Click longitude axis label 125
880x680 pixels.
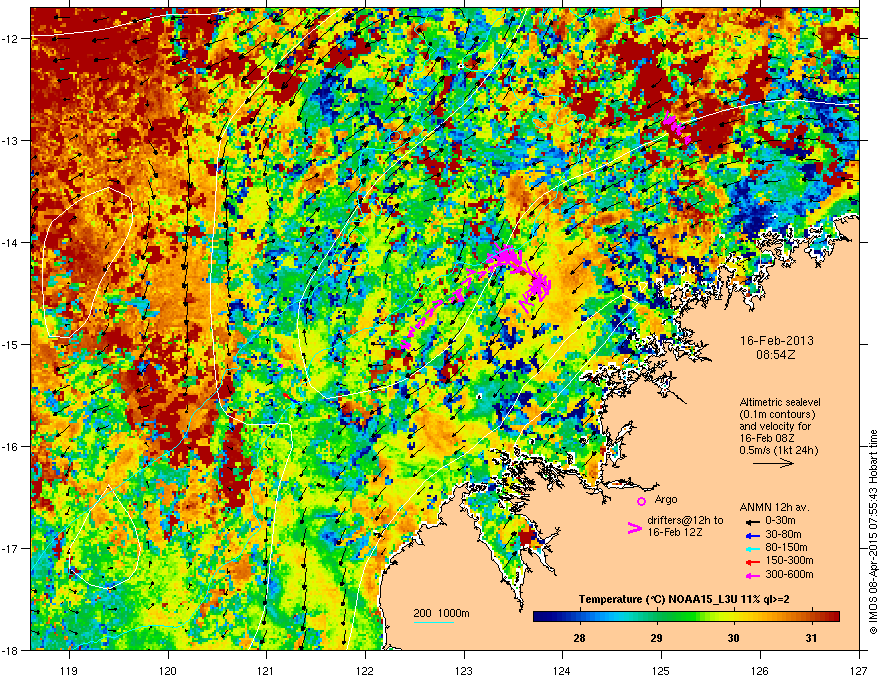coord(662,671)
